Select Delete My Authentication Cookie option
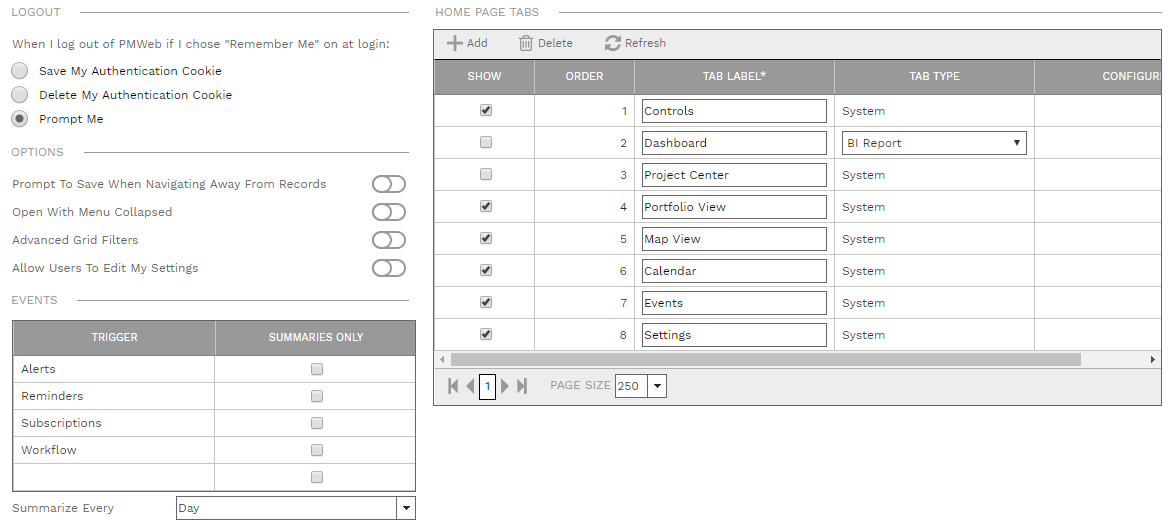Screen dimensions: 1171x525 point(20,95)
